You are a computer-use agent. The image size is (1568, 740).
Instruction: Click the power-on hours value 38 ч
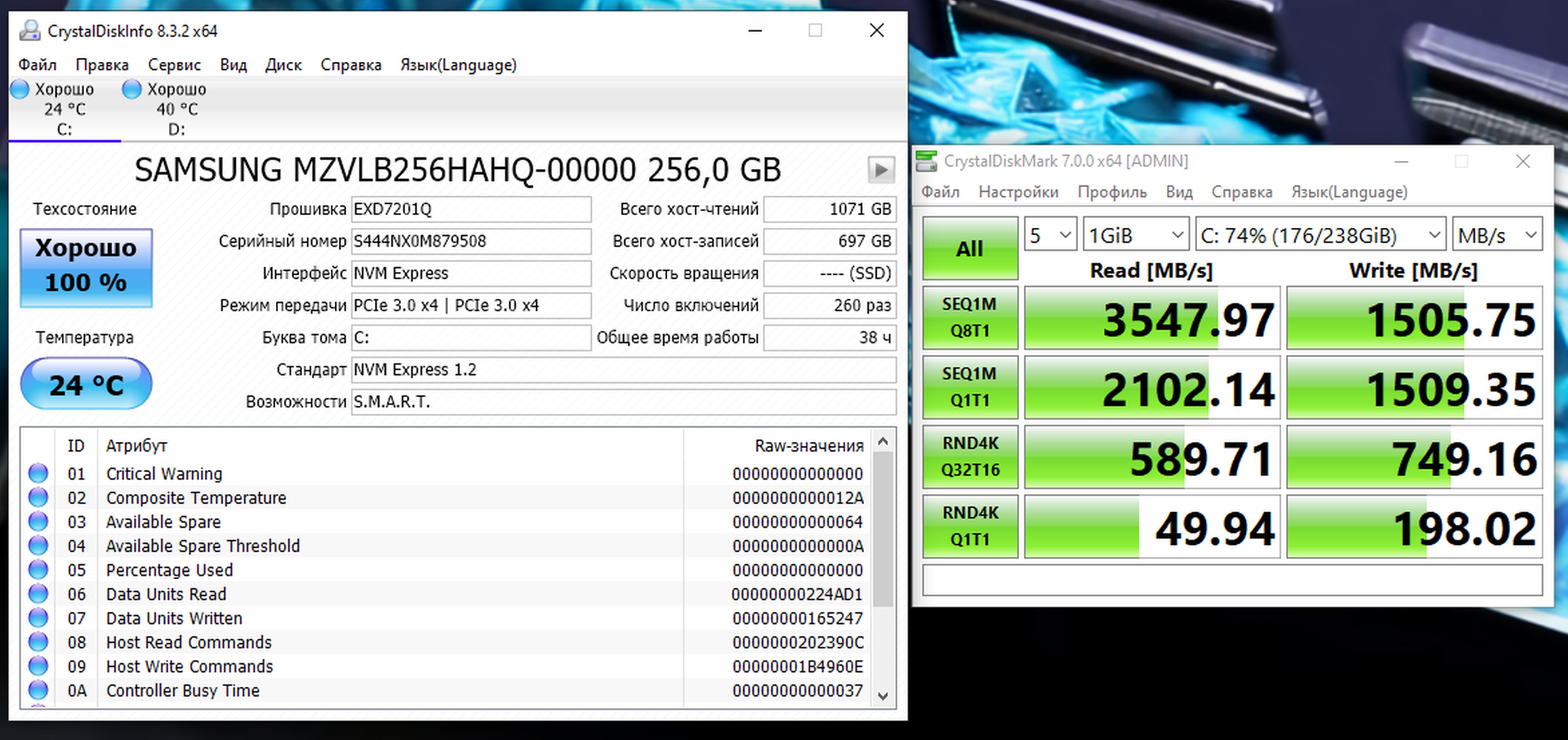(x=830, y=337)
